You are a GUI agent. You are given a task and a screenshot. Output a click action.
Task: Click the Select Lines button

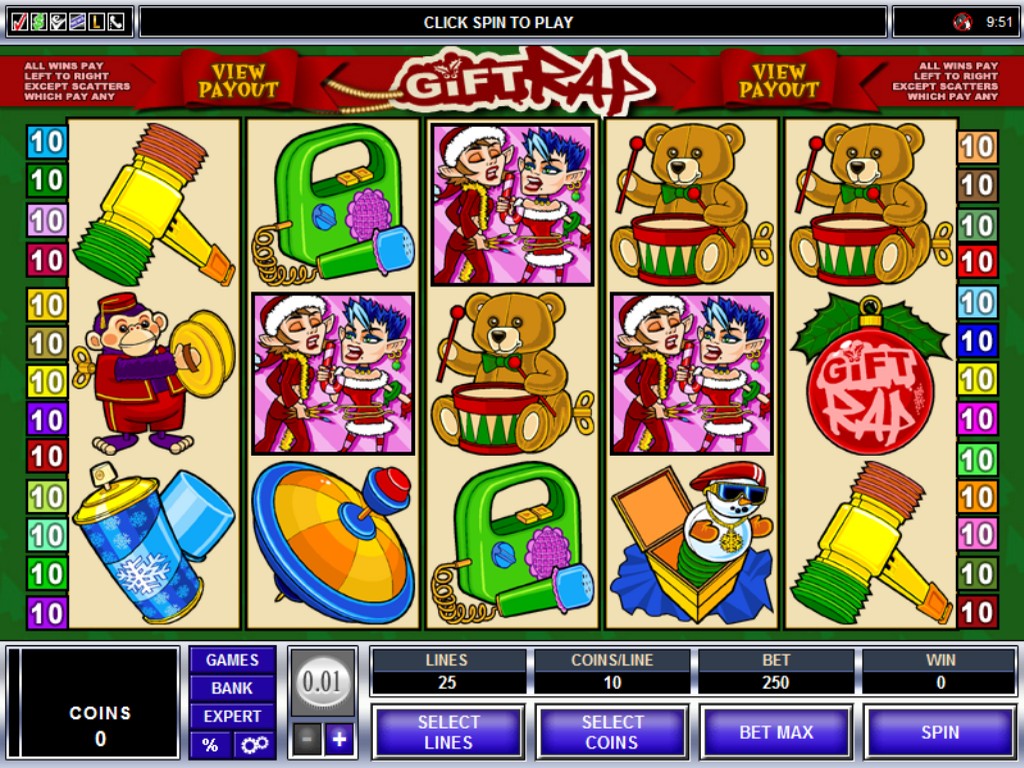tap(448, 732)
